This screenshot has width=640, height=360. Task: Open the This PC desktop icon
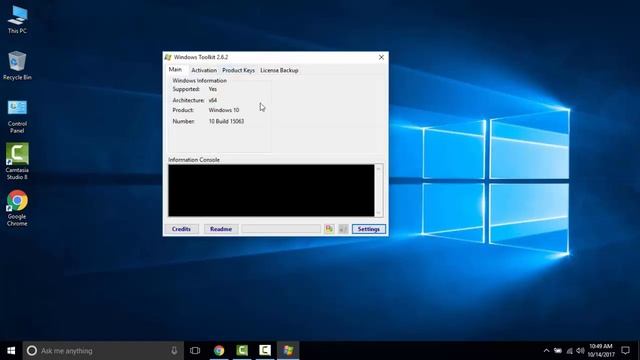click(x=17, y=20)
